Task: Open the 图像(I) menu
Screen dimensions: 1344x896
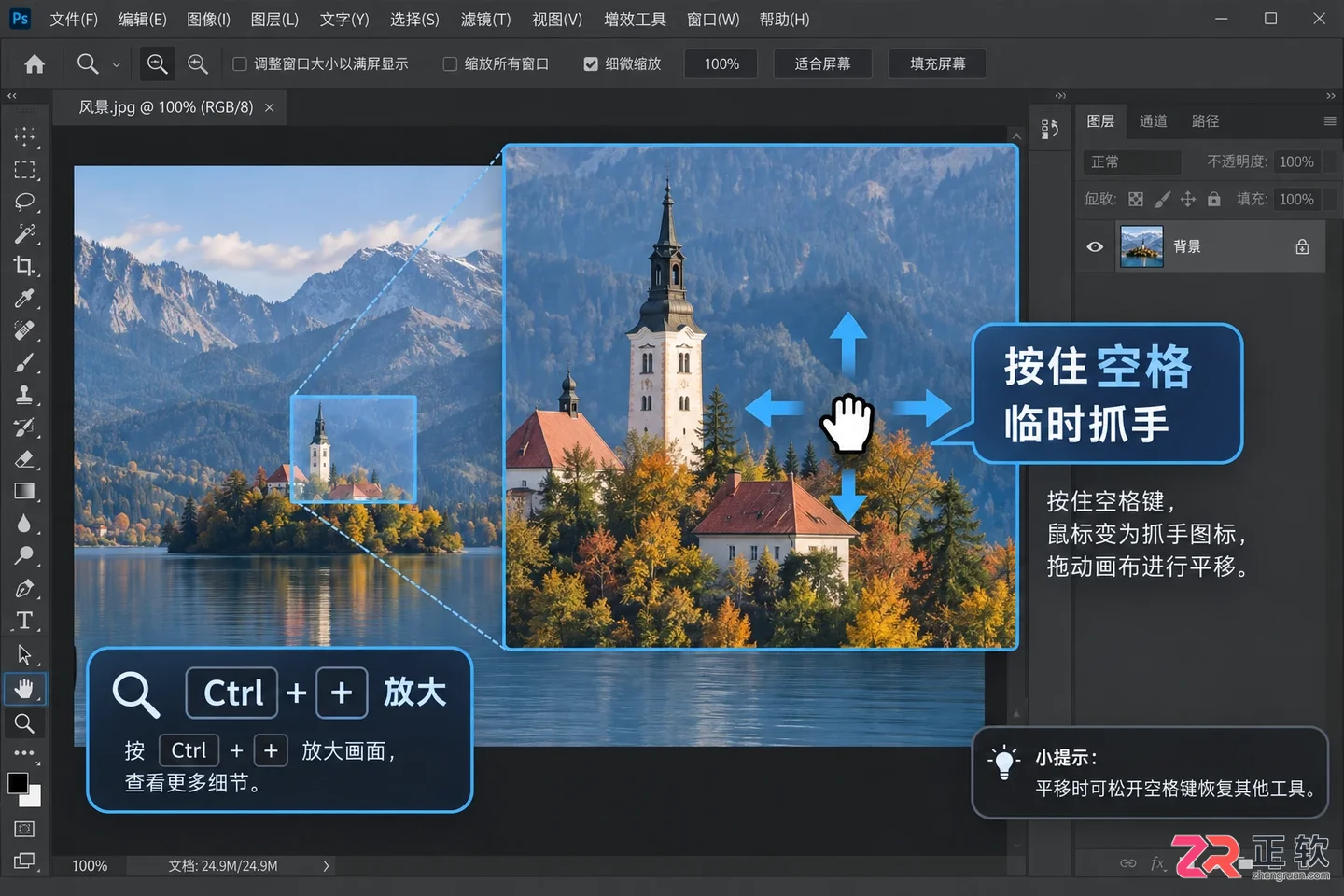Action: click(208, 20)
